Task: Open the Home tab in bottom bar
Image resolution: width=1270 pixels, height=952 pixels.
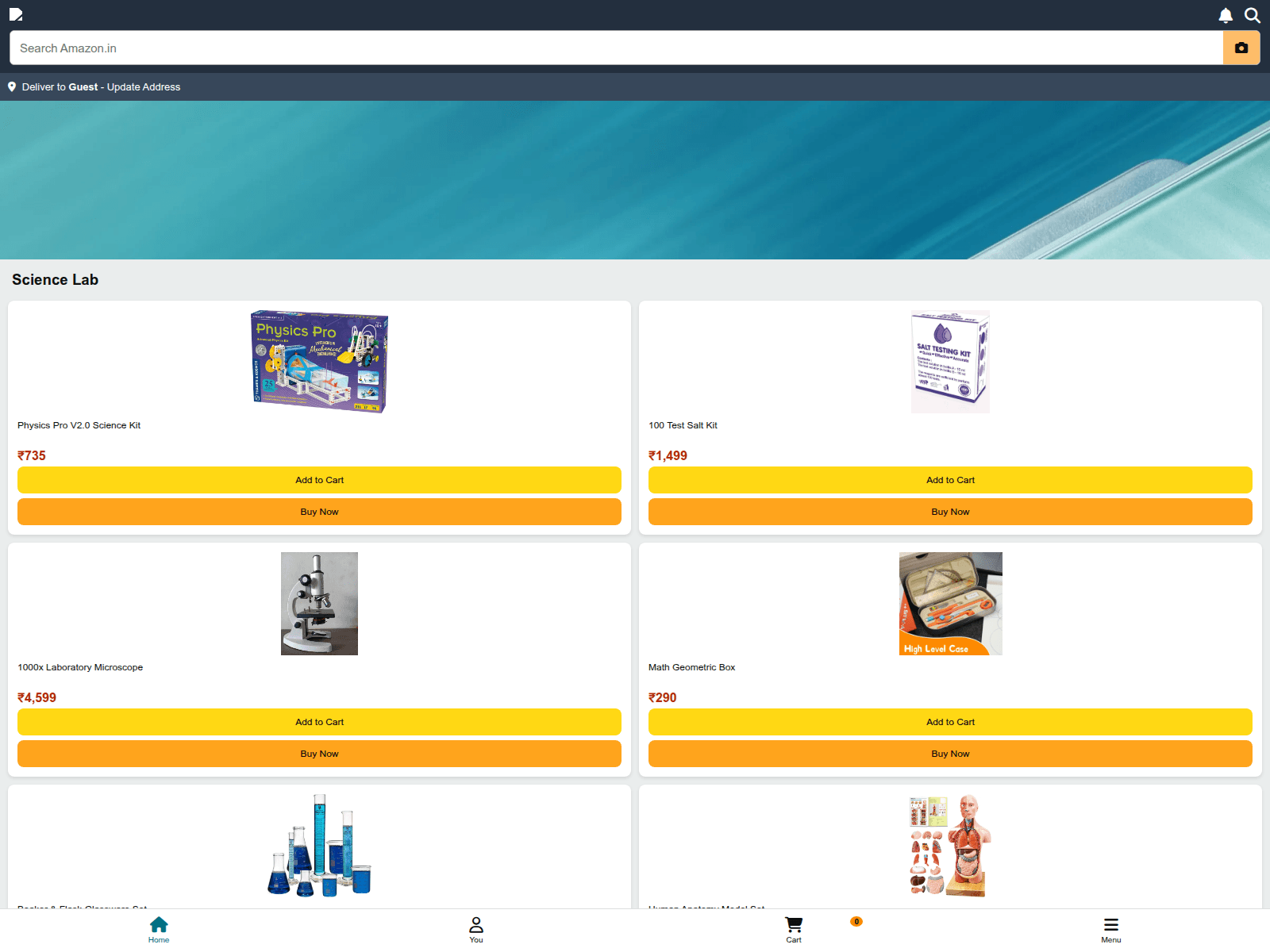Action: pos(159,930)
